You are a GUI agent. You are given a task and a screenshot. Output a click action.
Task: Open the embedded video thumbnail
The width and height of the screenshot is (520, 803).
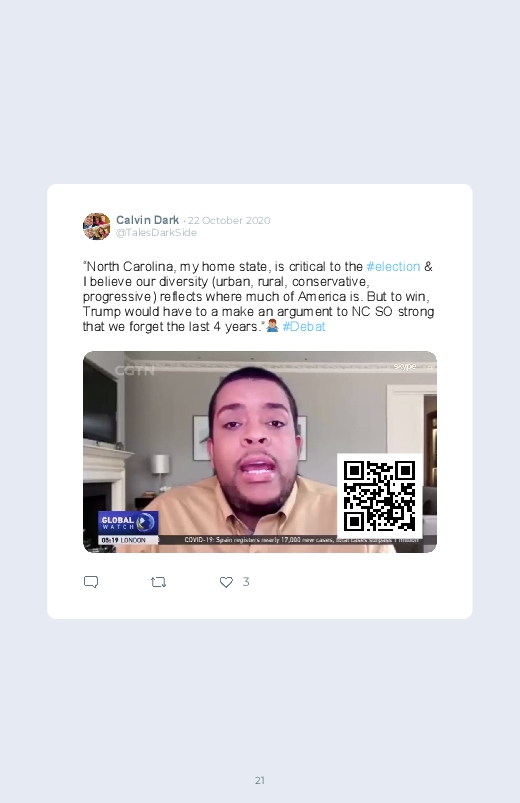coord(260,452)
